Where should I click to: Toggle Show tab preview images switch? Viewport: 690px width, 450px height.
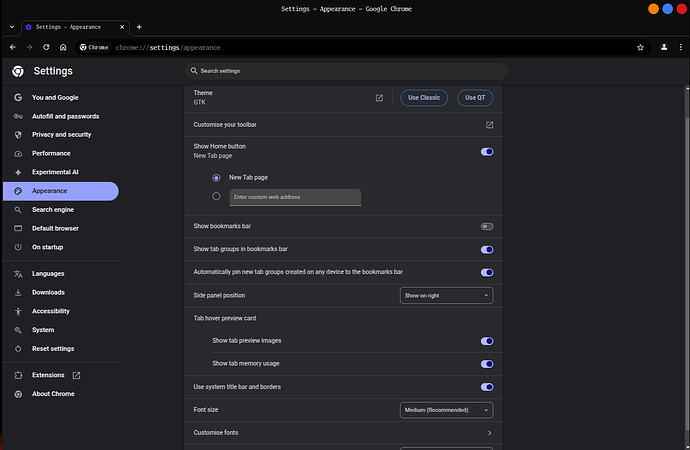[x=487, y=341]
